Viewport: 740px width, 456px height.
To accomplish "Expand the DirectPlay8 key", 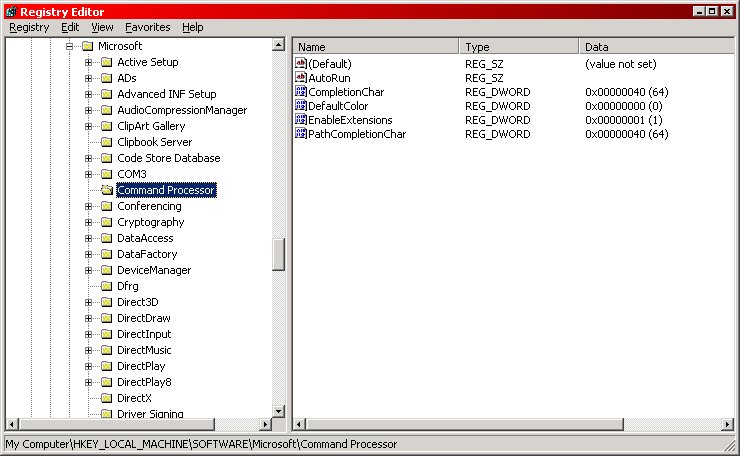I will point(88,382).
